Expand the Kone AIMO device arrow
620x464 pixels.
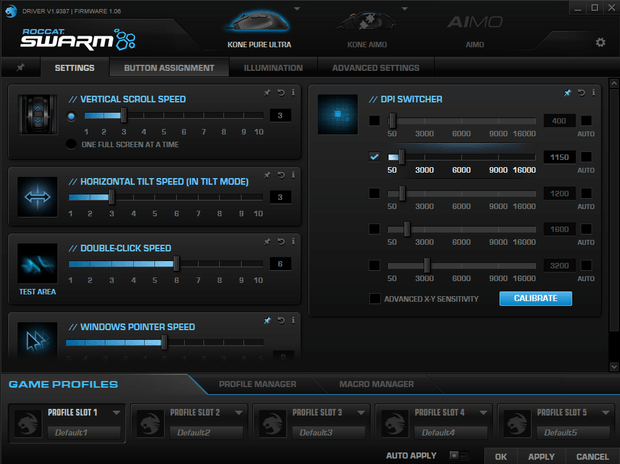[405, 8]
